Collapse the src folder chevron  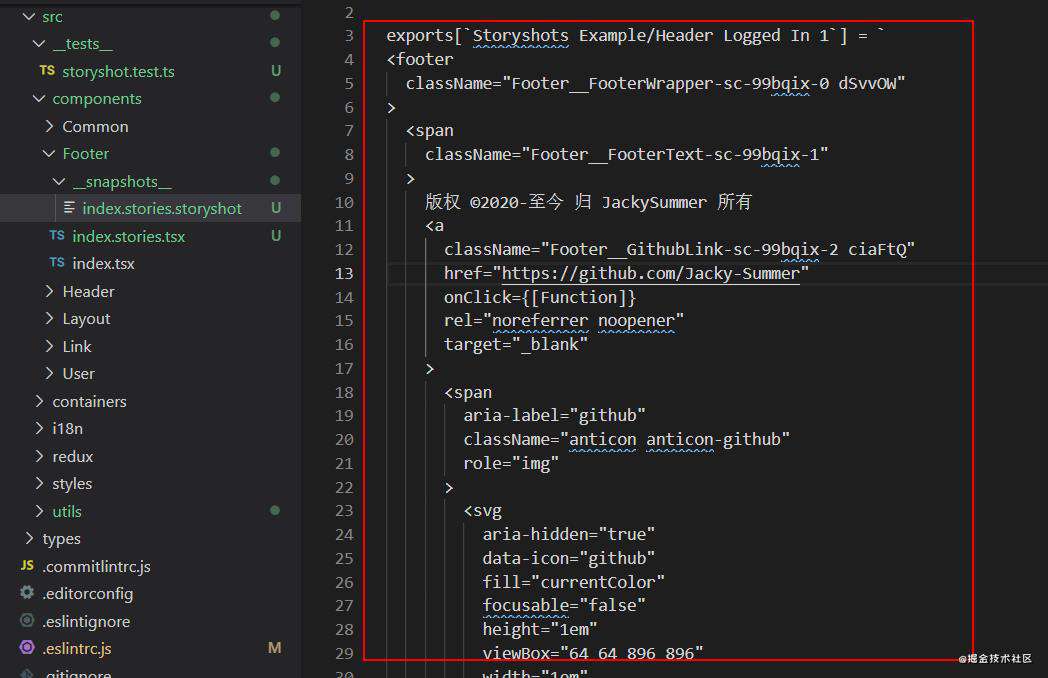click(29, 16)
